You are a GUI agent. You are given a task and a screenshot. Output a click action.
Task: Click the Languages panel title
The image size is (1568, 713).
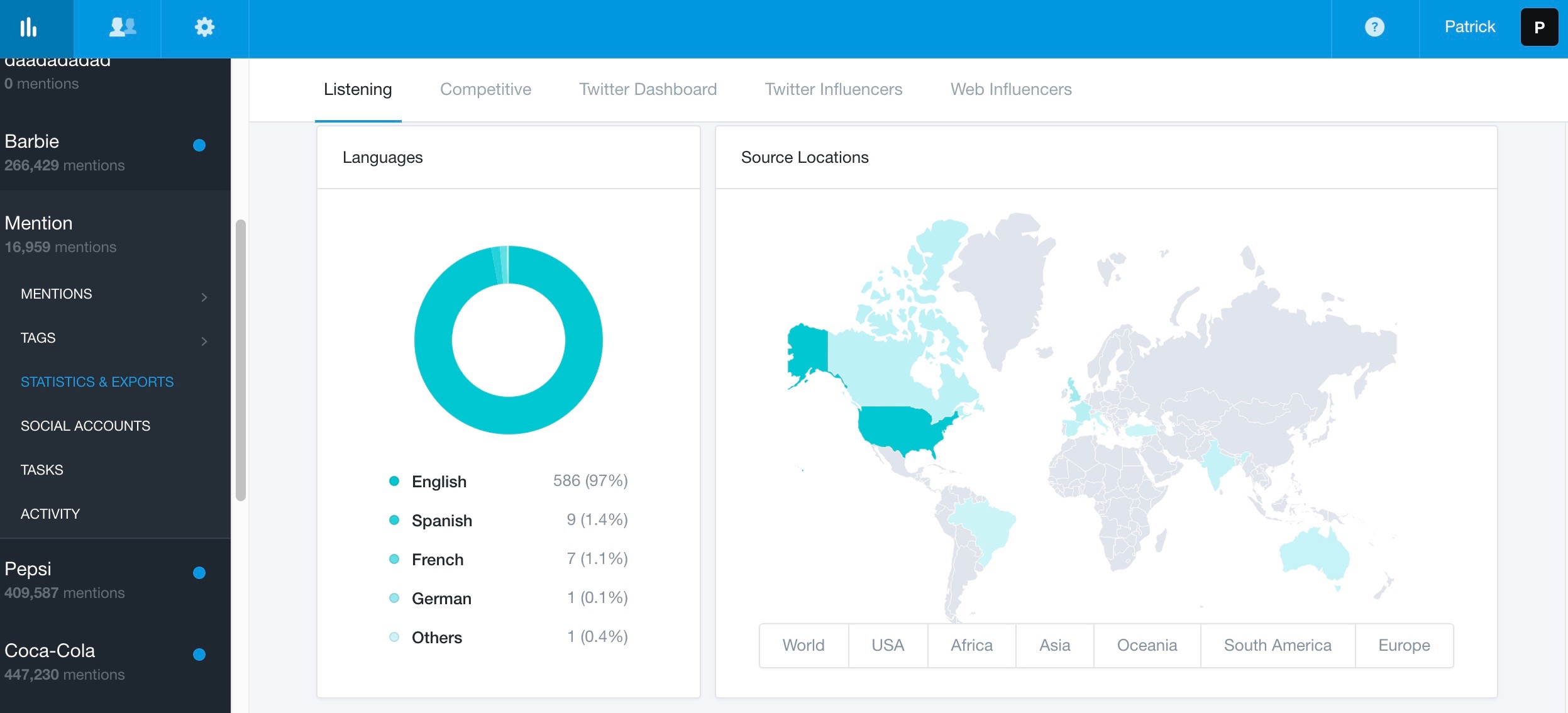click(x=382, y=157)
